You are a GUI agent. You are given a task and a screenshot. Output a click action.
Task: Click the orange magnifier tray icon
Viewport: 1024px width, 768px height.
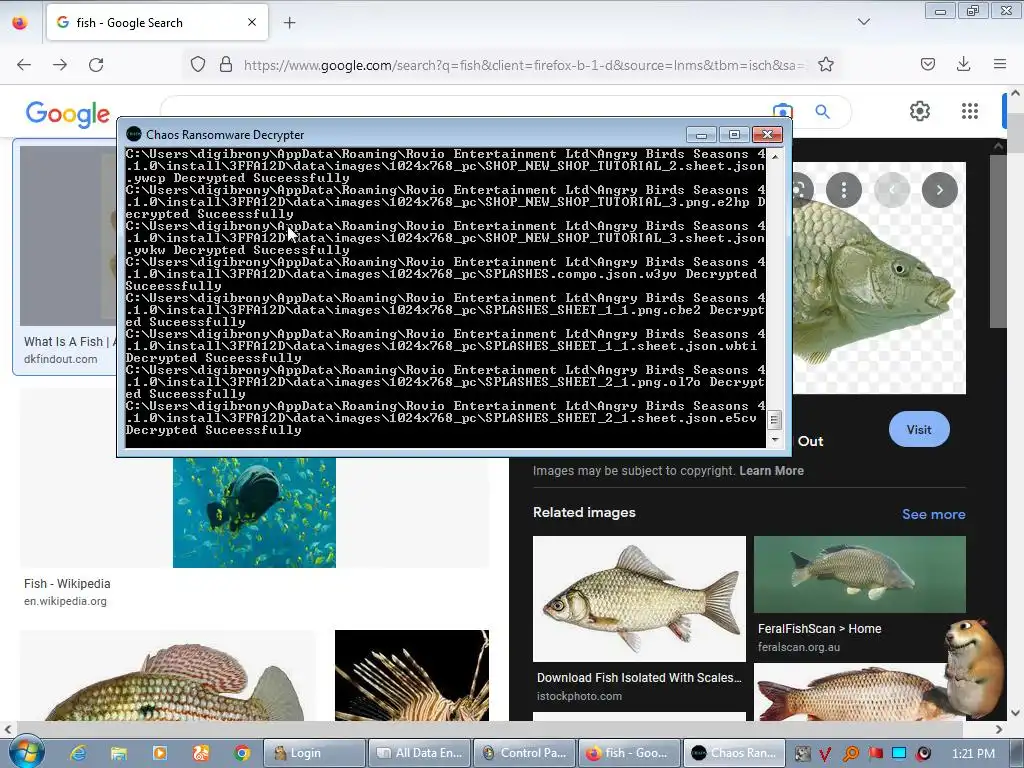(x=850, y=754)
